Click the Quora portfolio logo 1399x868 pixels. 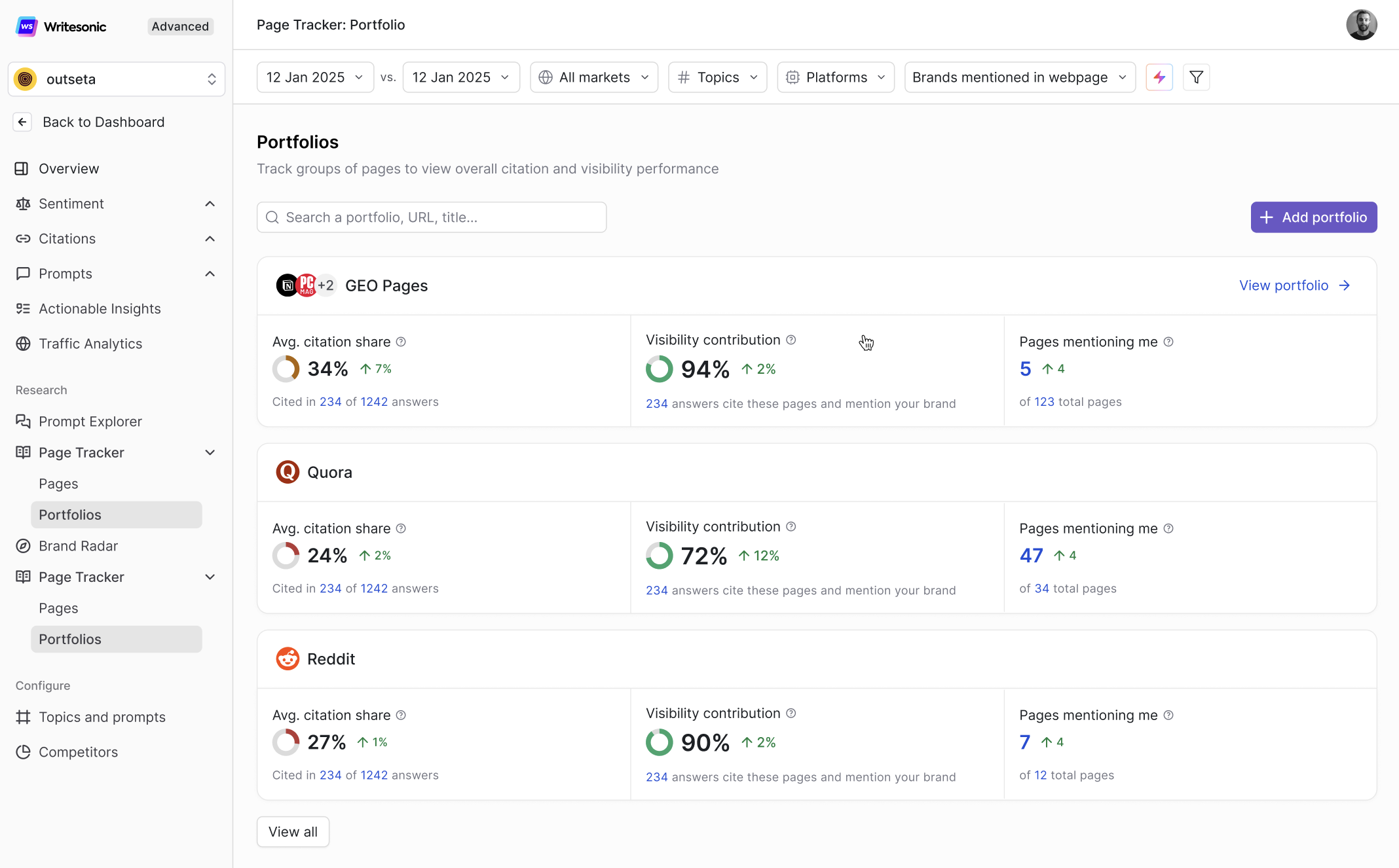[x=287, y=472]
